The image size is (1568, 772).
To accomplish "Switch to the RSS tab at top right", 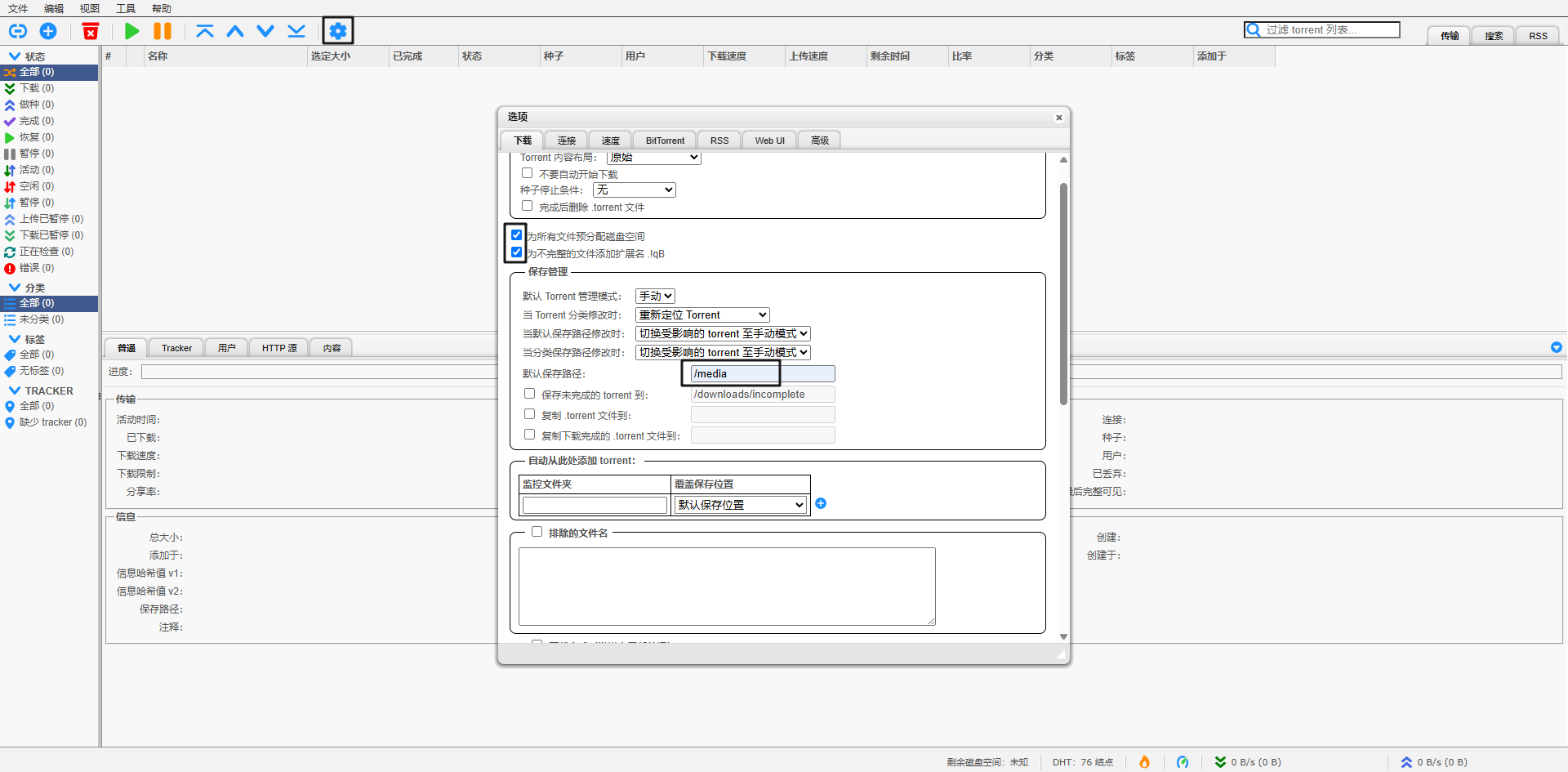I will (x=1538, y=36).
